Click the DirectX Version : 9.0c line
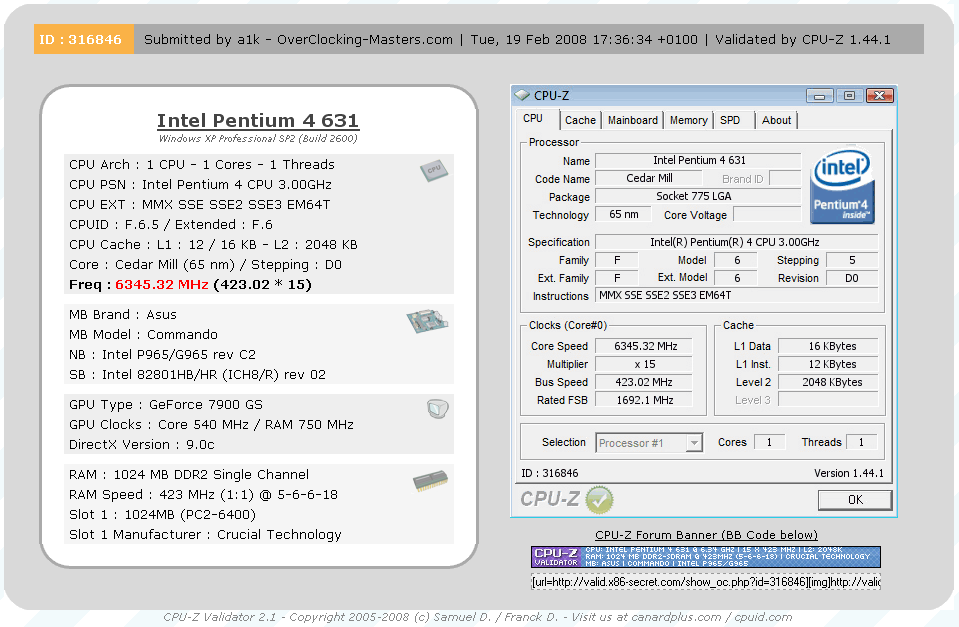The image size is (959, 627). (x=141, y=445)
